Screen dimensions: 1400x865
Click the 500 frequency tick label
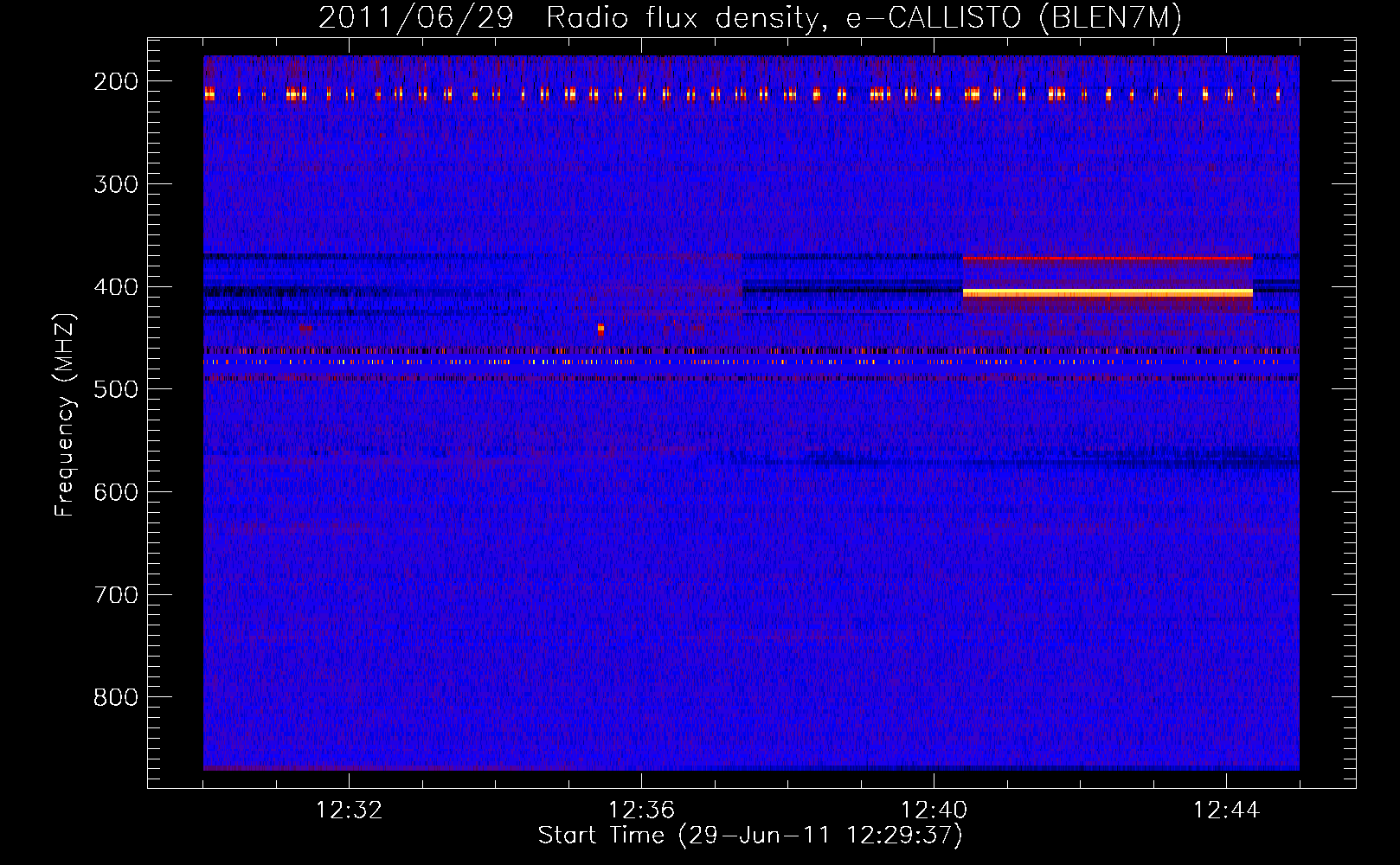115,389
